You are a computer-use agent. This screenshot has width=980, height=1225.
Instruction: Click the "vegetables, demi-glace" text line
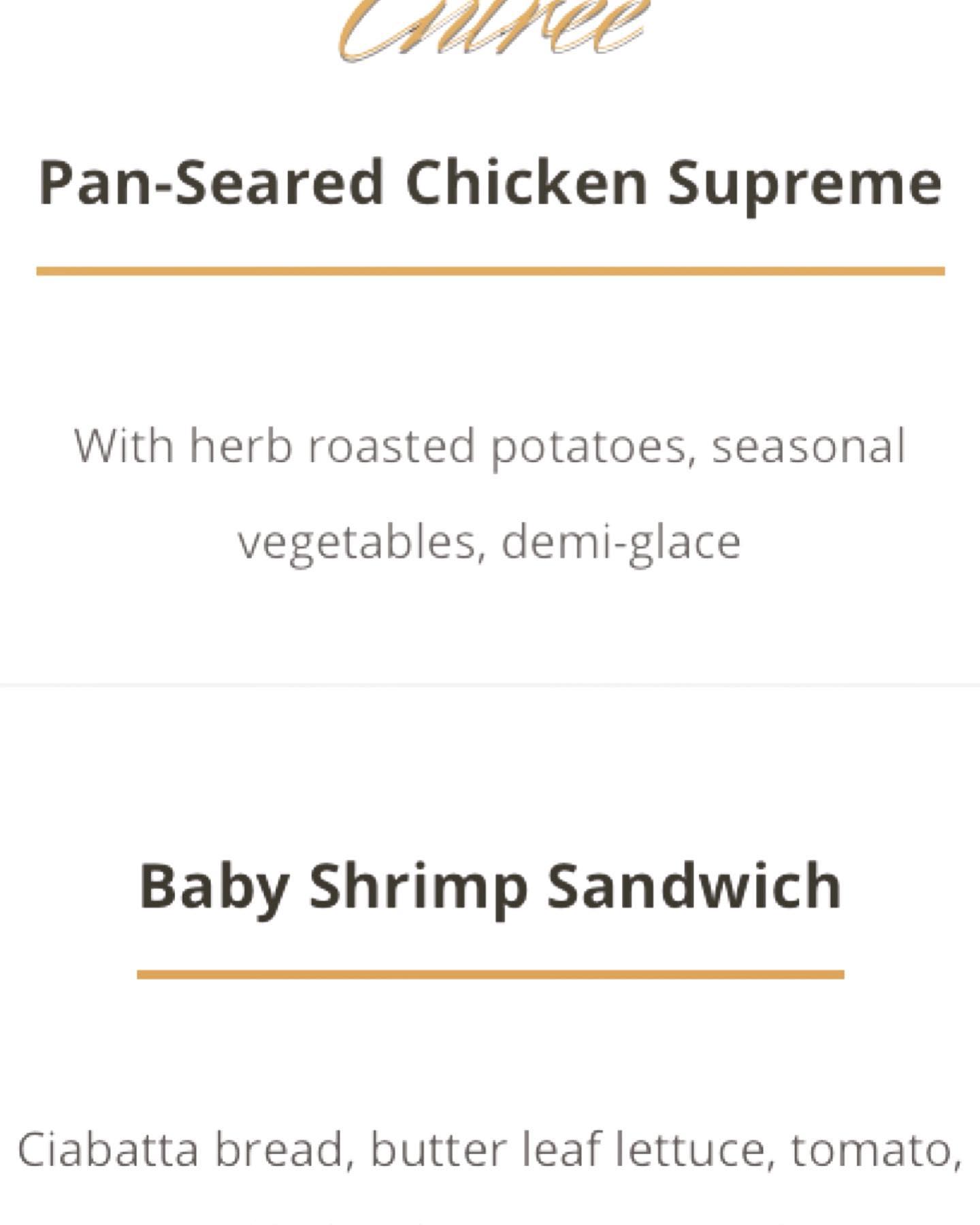pyautogui.click(x=489, y=542)
